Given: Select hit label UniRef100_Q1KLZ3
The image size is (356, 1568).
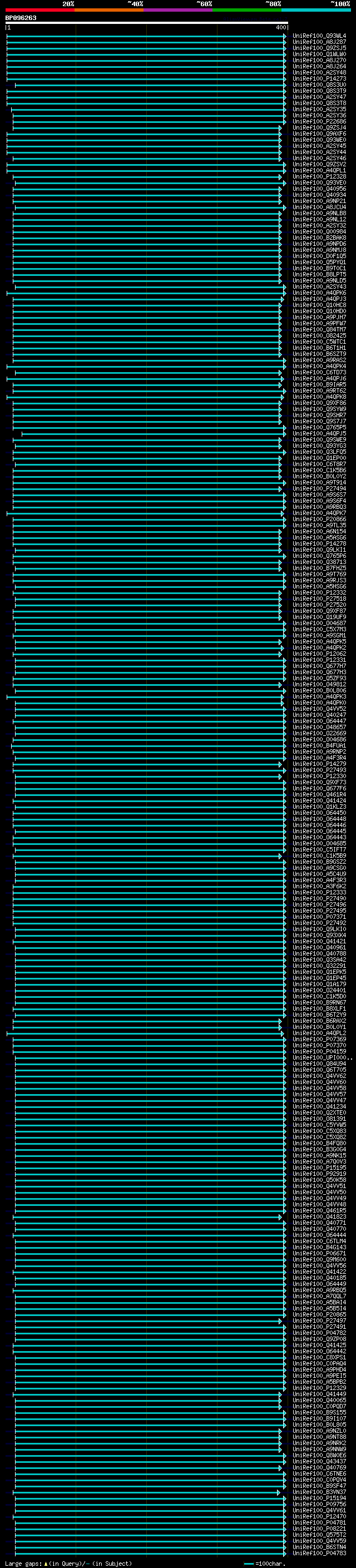Looking at the screenshot, I should click(x=319, y=807).
